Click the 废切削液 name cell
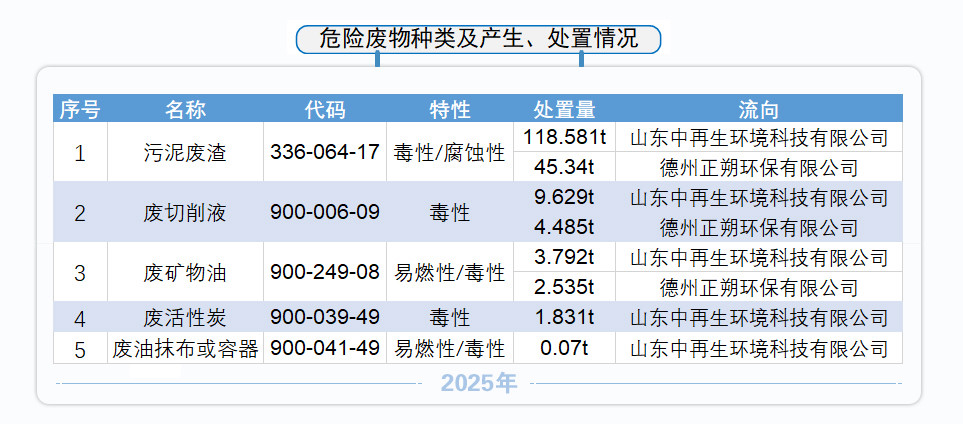 coord(185,212)
